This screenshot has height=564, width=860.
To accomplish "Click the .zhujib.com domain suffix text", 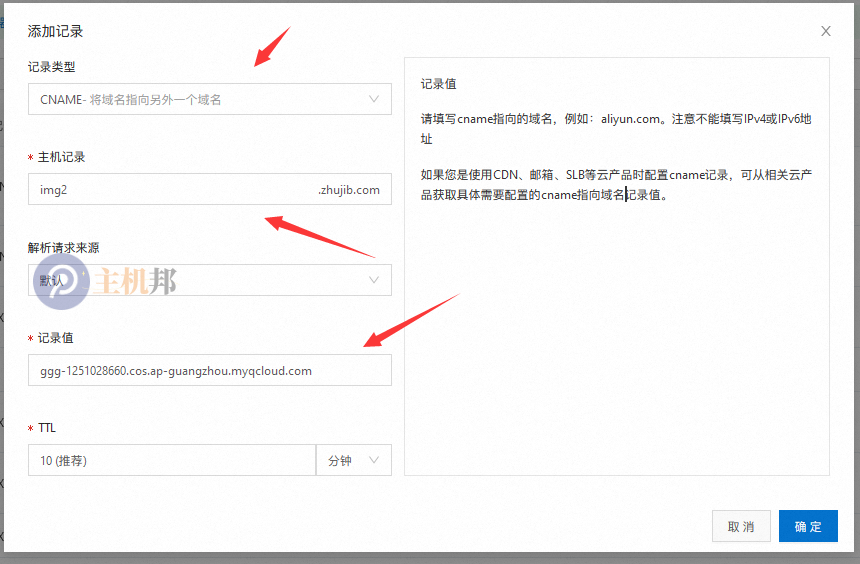I will pyautogui.click(x=349, y=190).
